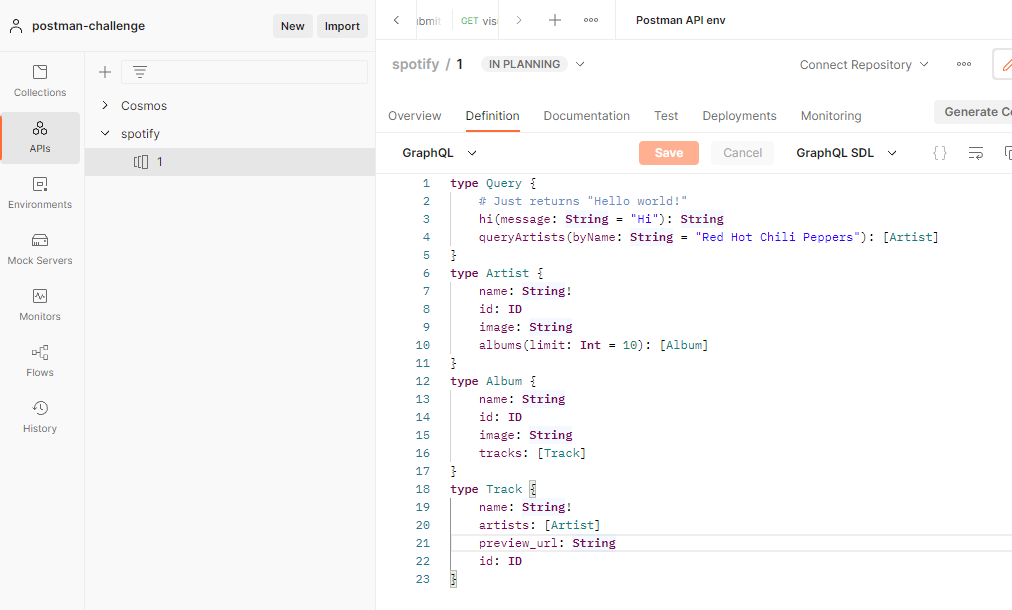
Task: Toggle word wrap icon in the editor toolbar
Action: (976, 153)
